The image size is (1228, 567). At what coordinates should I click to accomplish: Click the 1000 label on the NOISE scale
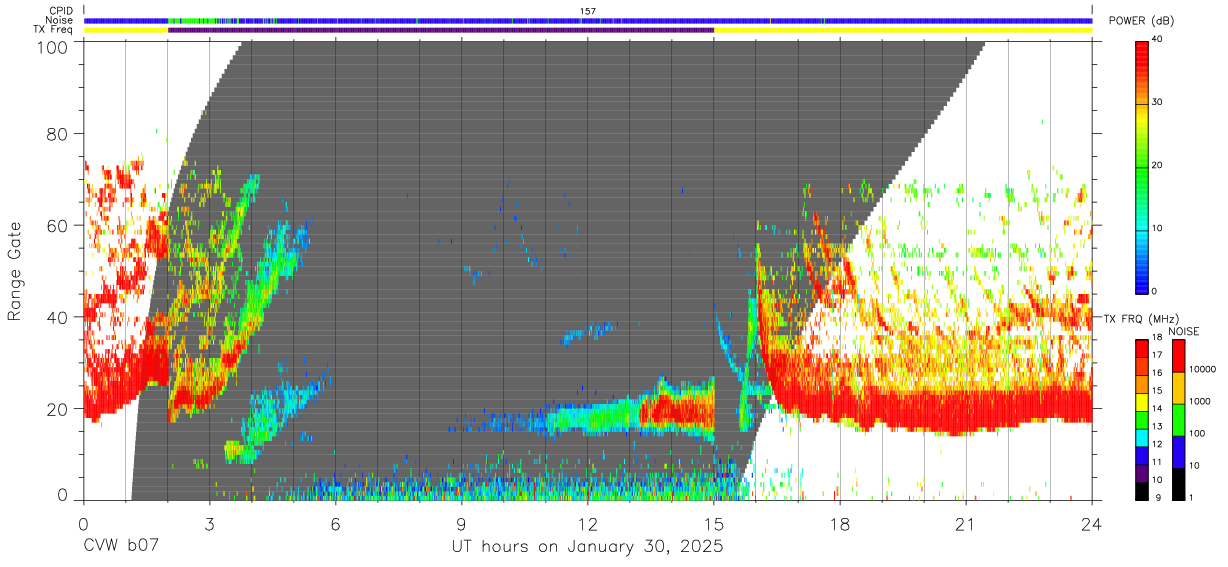coord(1201,401)
